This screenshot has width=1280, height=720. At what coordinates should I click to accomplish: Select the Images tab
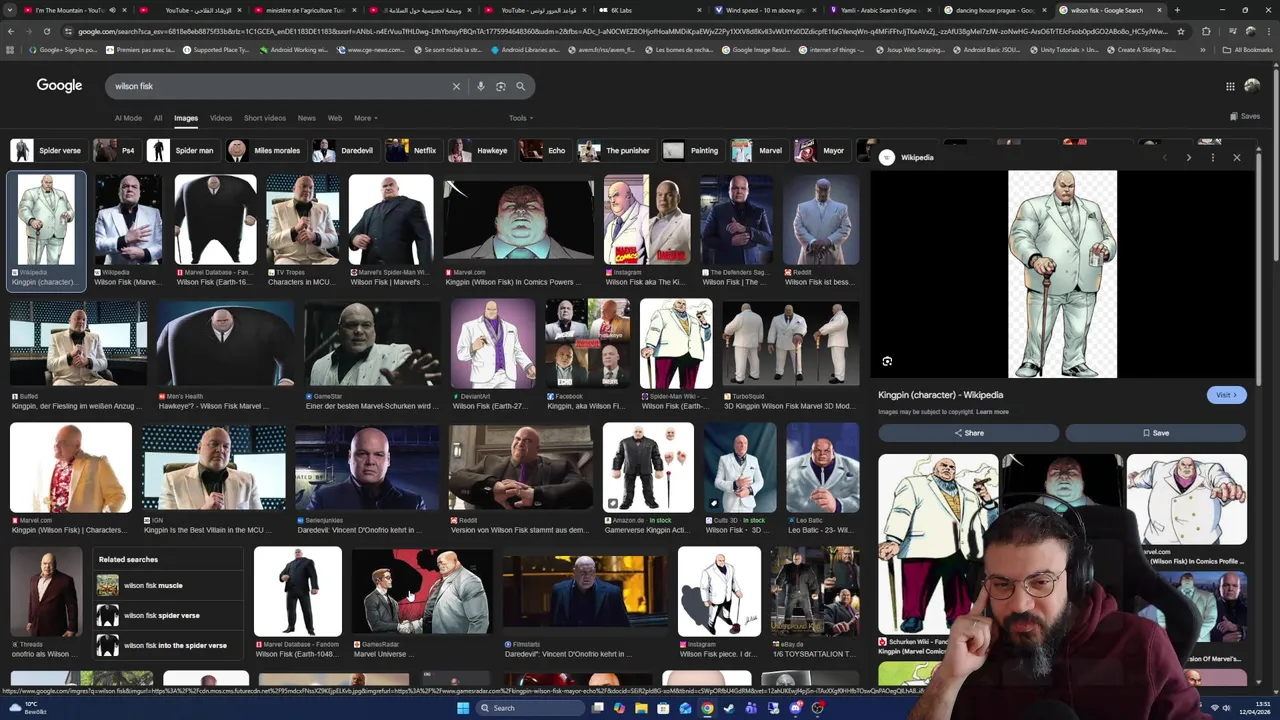click(186, 118)
